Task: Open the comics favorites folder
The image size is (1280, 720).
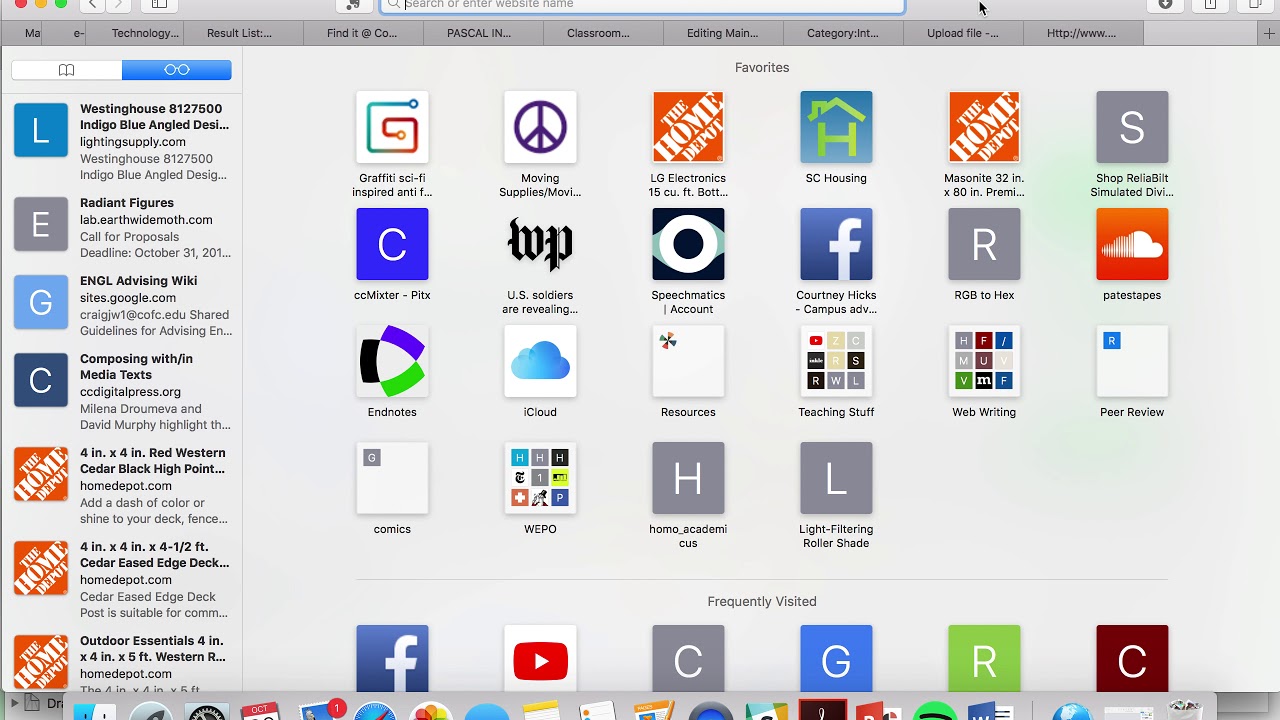Action: coord(392,478)
